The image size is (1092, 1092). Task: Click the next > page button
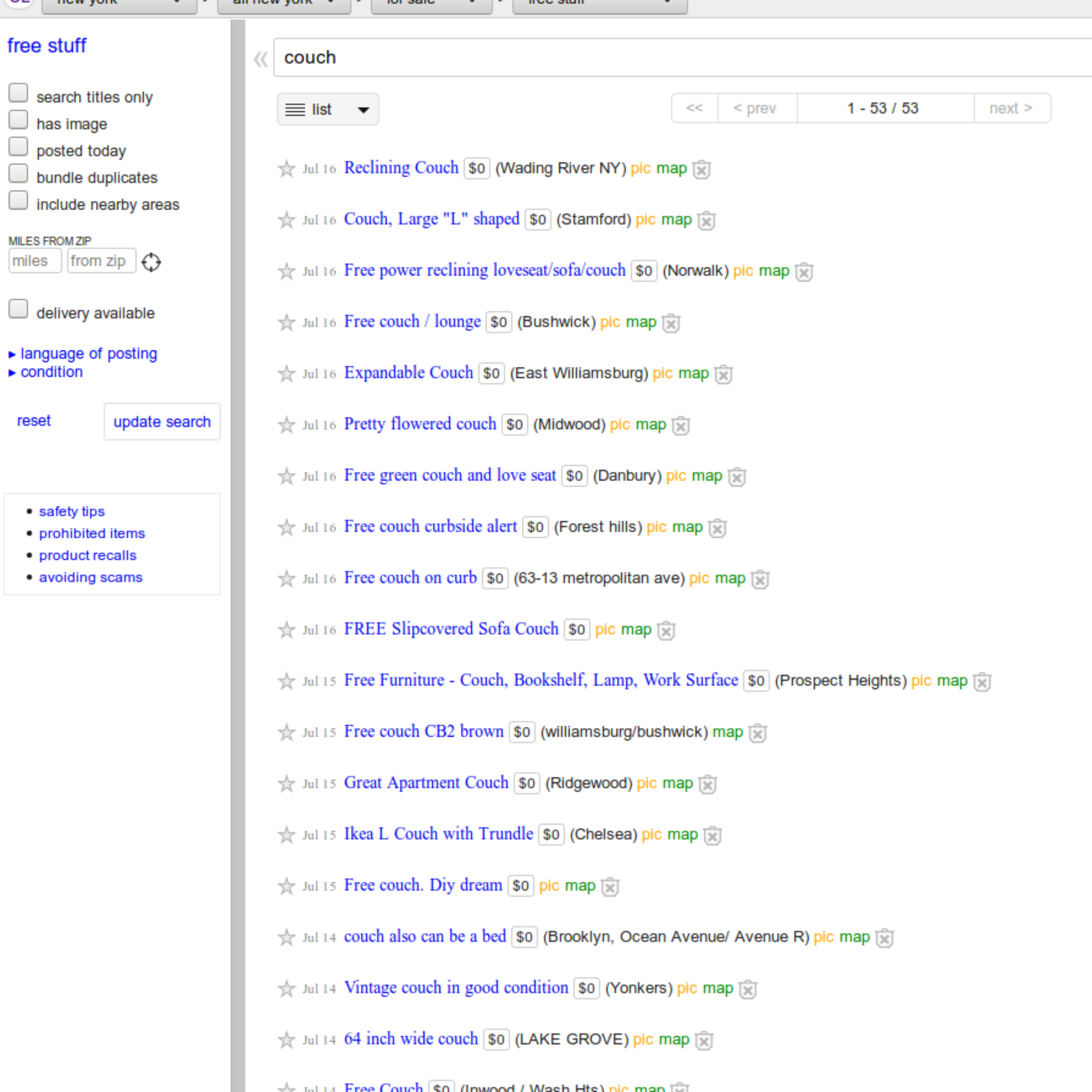point(1012,108)
